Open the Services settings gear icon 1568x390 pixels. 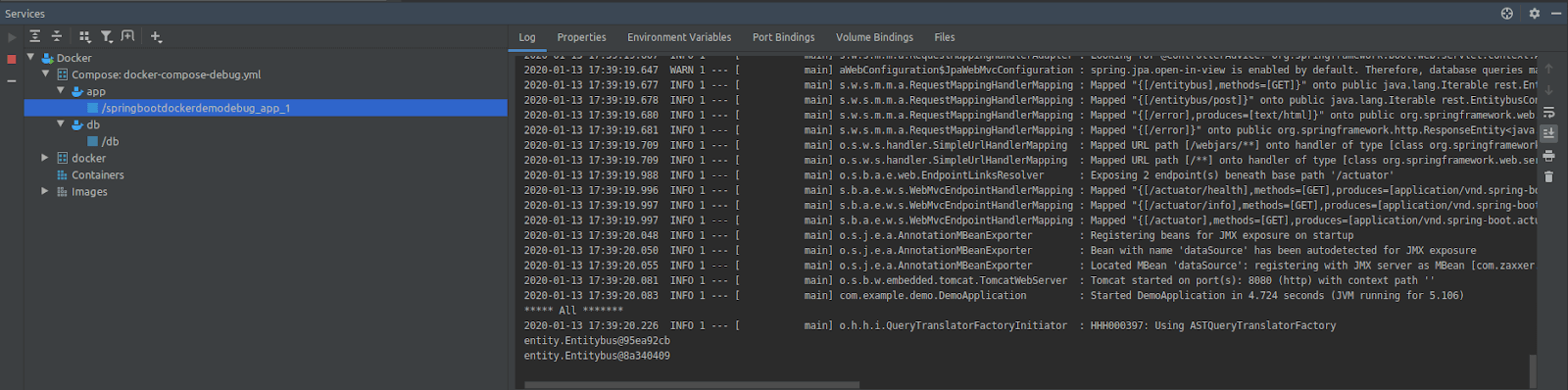click(1535, 13)
